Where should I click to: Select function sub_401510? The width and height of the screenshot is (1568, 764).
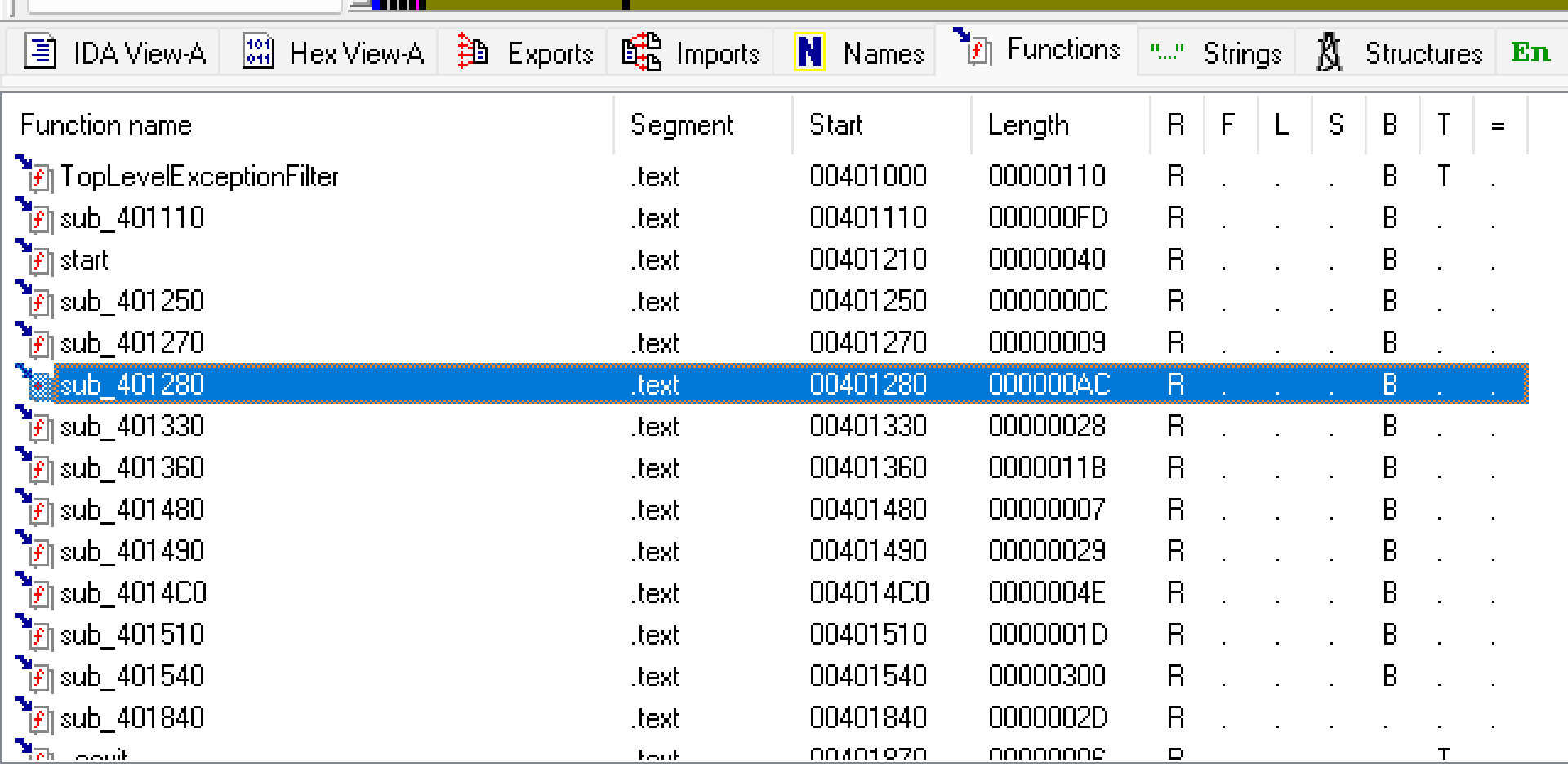pos(132,635)
